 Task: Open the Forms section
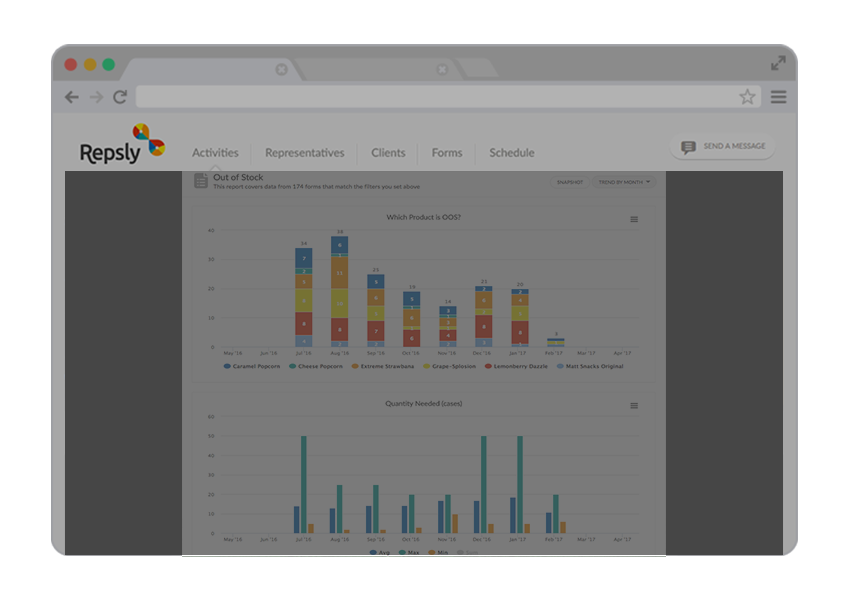[446, 153]
